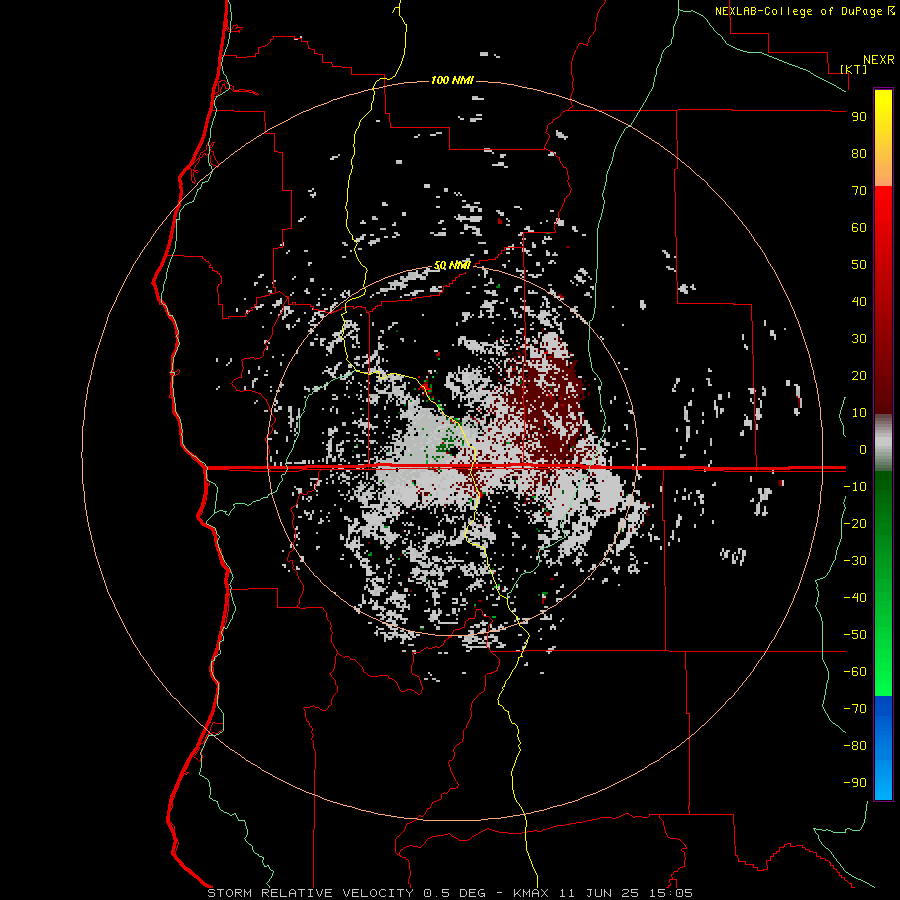Click the -50 value on the velocity scale
900x900 pixels.
(855, 634)
